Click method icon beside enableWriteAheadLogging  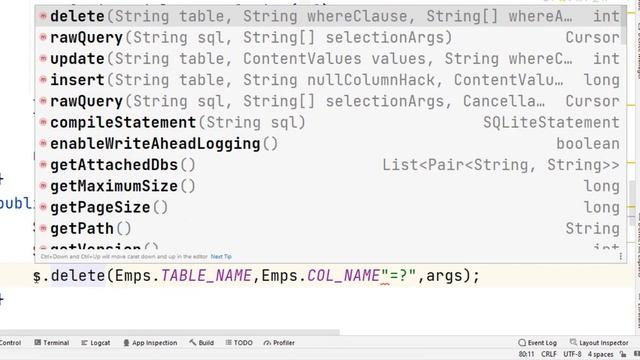click(x=43, y=143)
